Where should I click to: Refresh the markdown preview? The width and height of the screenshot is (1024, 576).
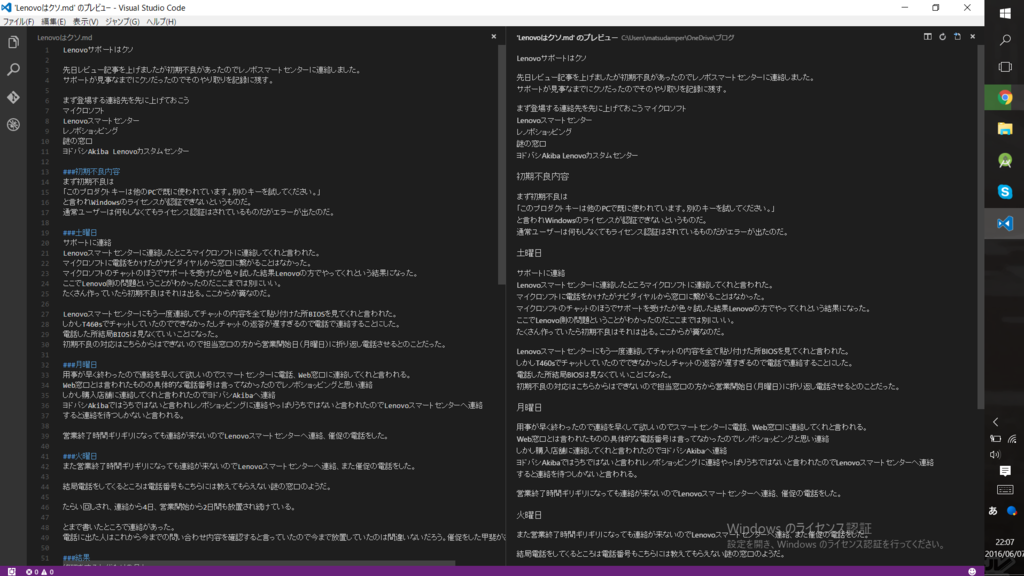[942, 37]
